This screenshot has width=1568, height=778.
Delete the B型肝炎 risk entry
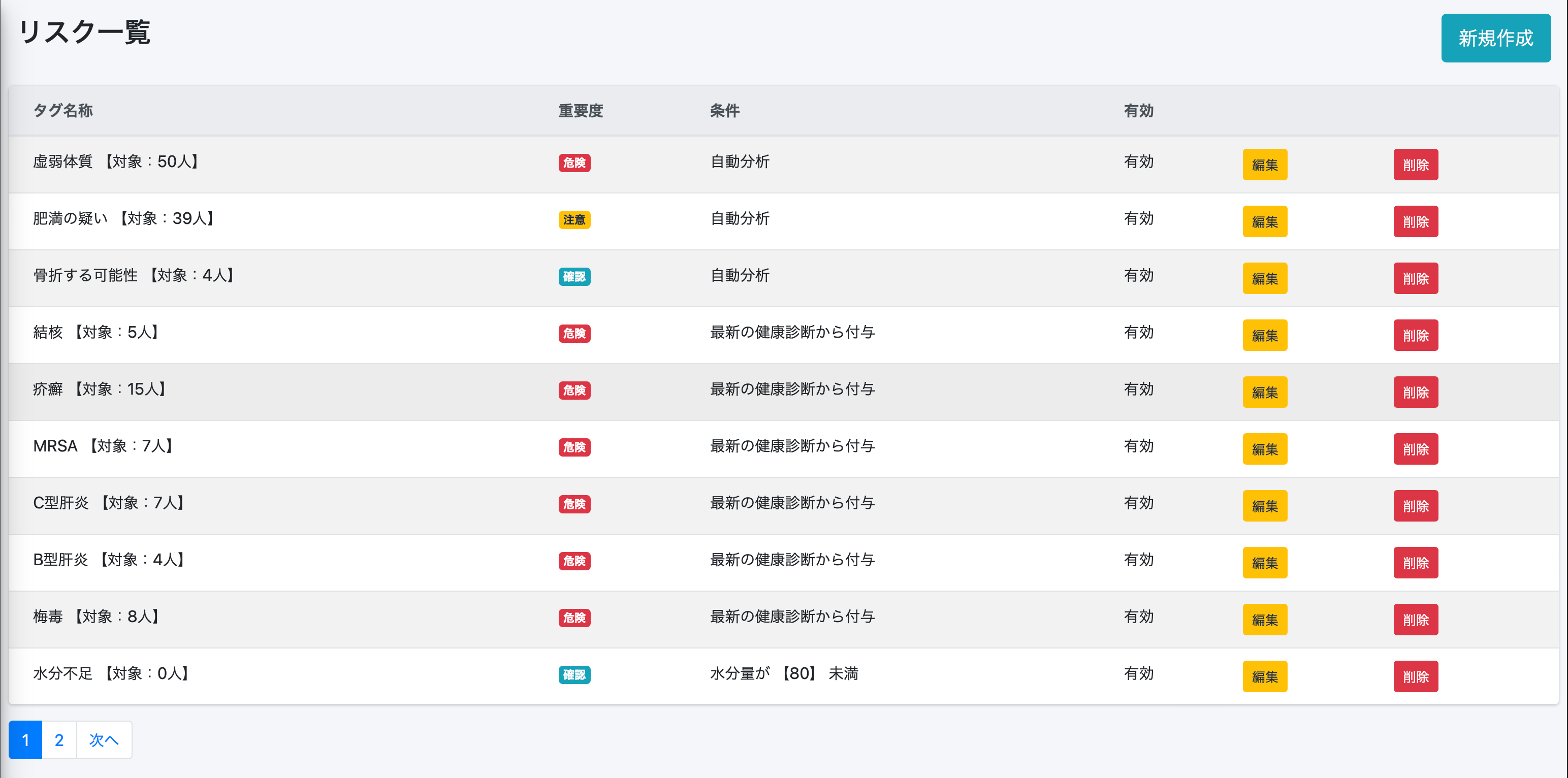(1415, 563)
